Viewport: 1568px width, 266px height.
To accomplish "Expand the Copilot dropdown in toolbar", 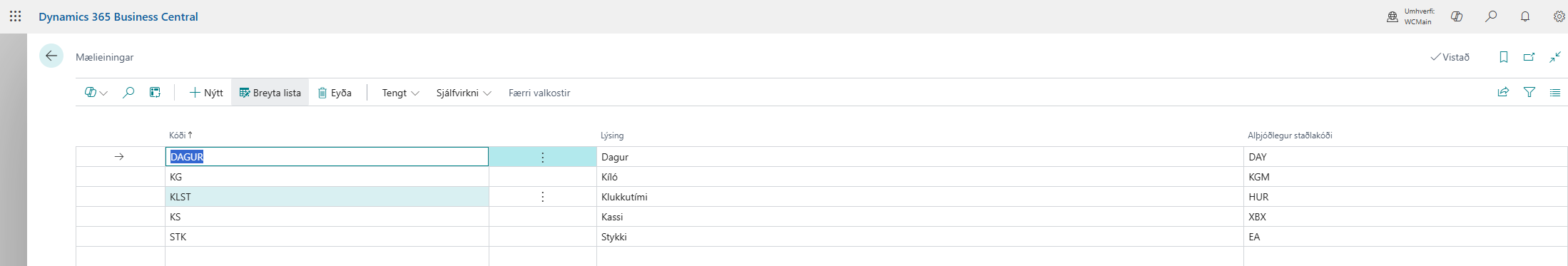I will (x=96, y=93).
